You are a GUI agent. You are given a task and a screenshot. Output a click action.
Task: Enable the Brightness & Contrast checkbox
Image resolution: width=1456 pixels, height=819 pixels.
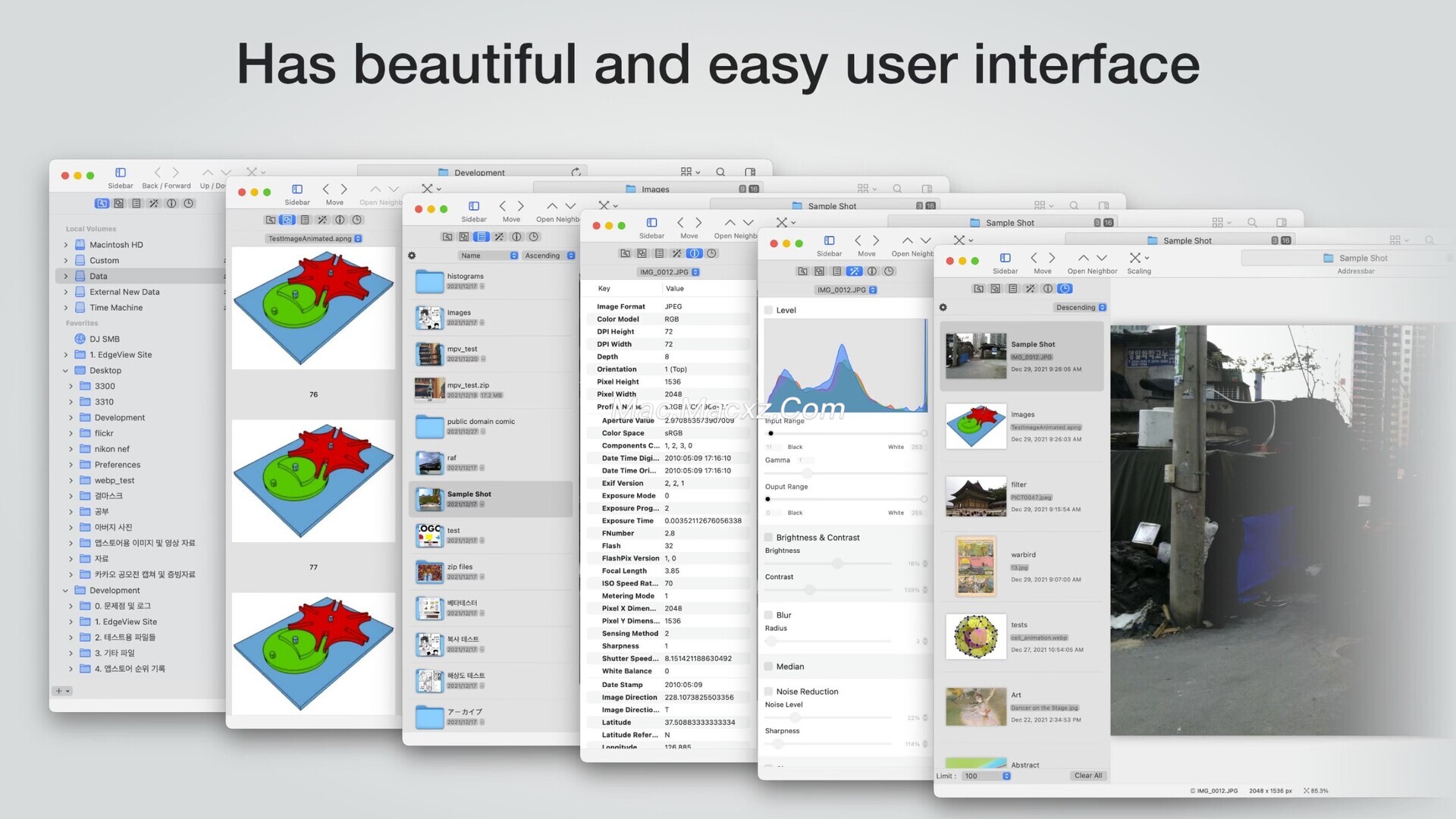[768, 538]
